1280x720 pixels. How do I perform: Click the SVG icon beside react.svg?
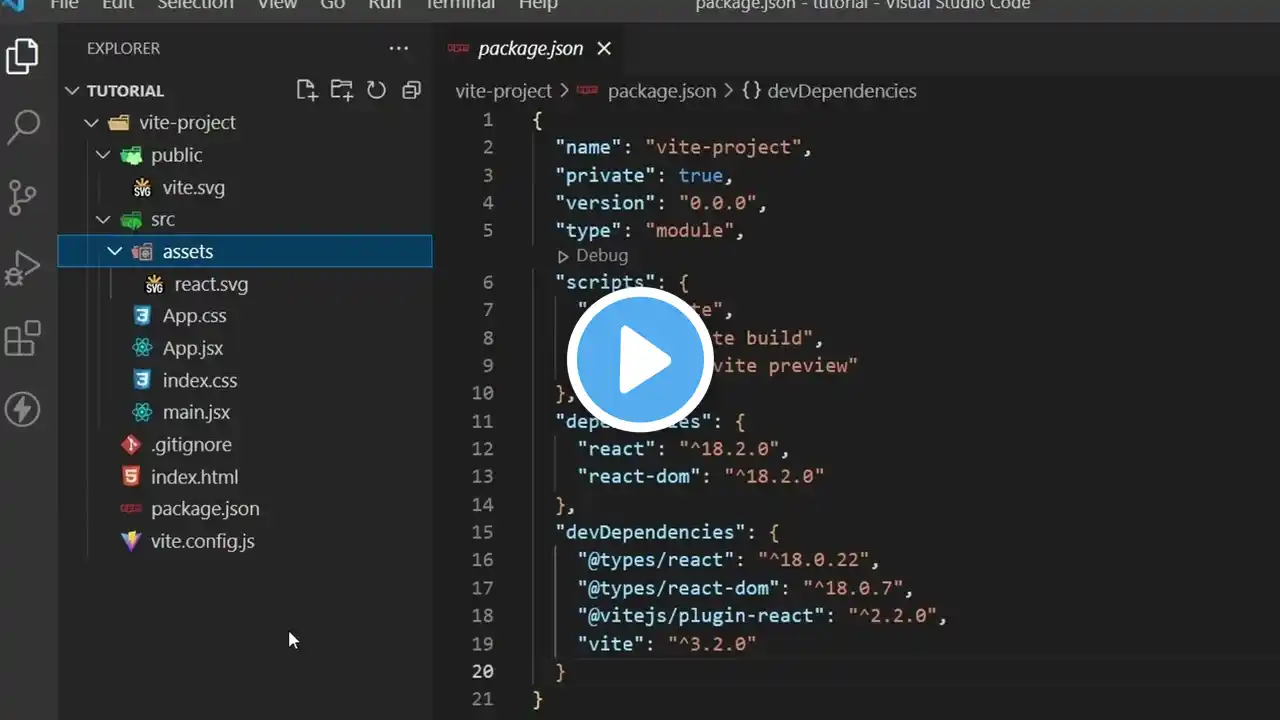click(154, 284)
